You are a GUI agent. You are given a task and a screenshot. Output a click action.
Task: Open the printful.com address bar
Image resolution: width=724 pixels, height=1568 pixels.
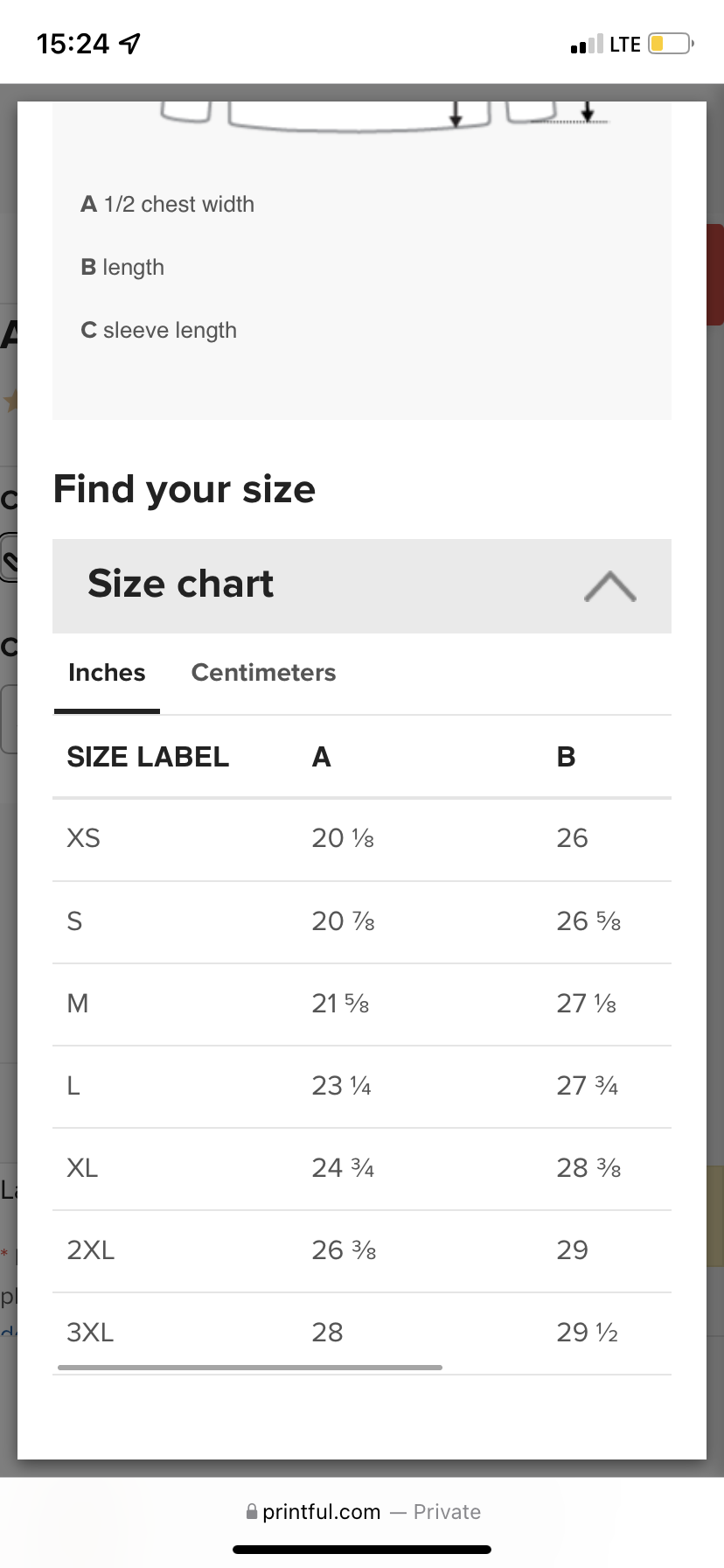(322, 1511)
